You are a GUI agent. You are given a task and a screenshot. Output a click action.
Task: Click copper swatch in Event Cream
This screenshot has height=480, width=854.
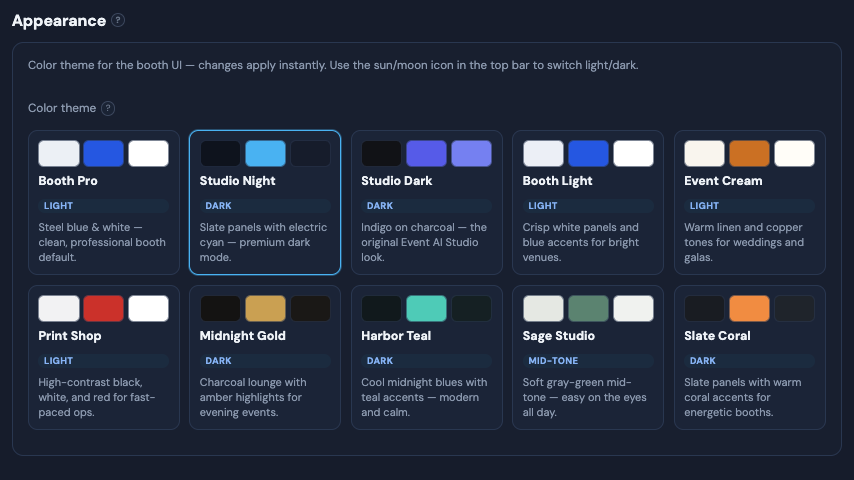tap(749, 153)
